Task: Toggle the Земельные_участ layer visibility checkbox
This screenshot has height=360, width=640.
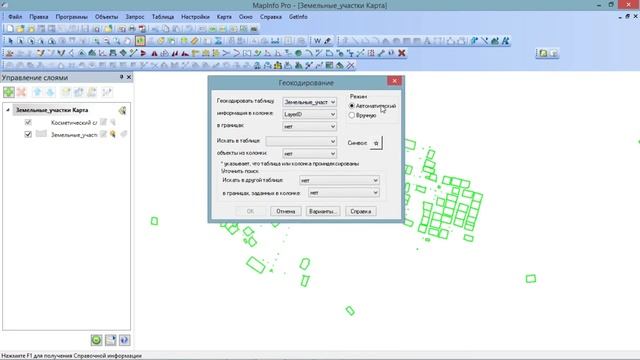Action: 28,134
